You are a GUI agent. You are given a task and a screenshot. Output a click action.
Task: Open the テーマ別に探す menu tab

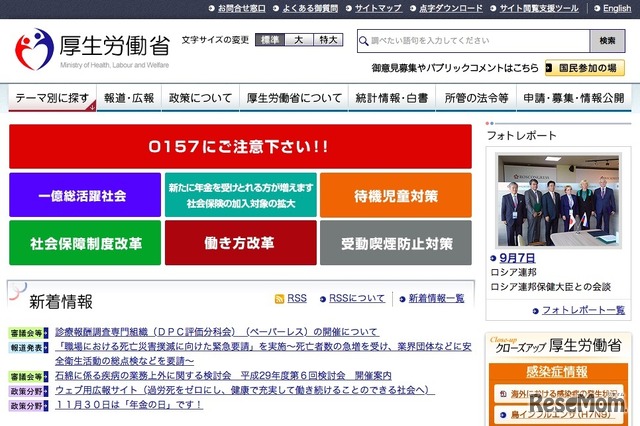pos(51,98)
